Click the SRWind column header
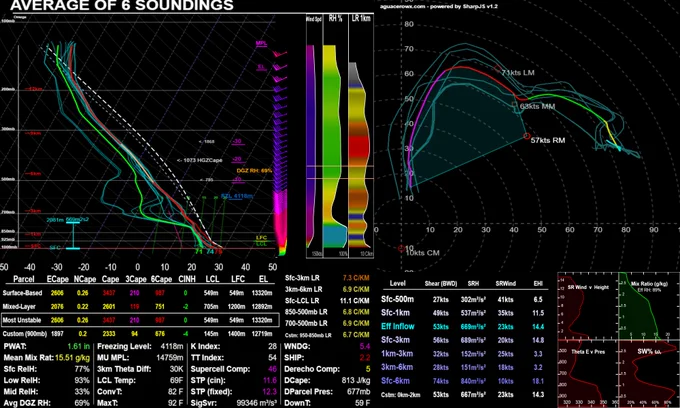 (506, 284)
